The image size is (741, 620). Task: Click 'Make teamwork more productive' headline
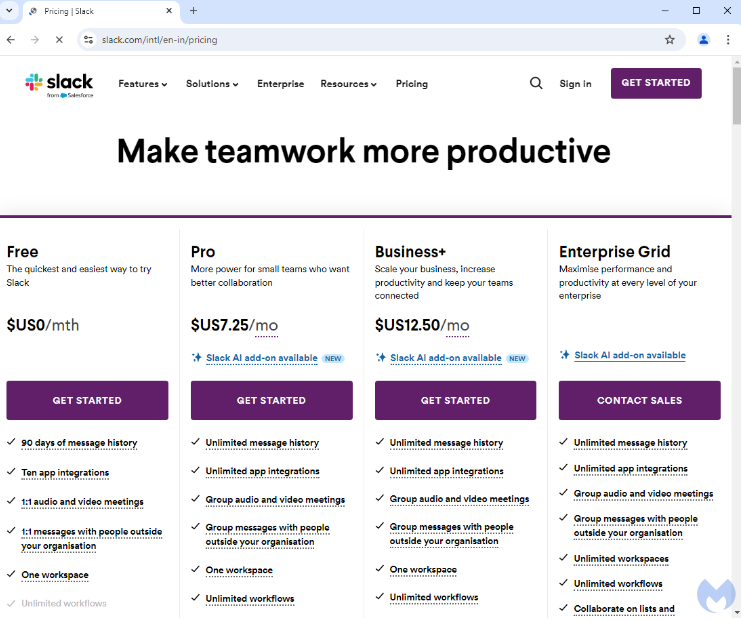[x=364, y=152]
